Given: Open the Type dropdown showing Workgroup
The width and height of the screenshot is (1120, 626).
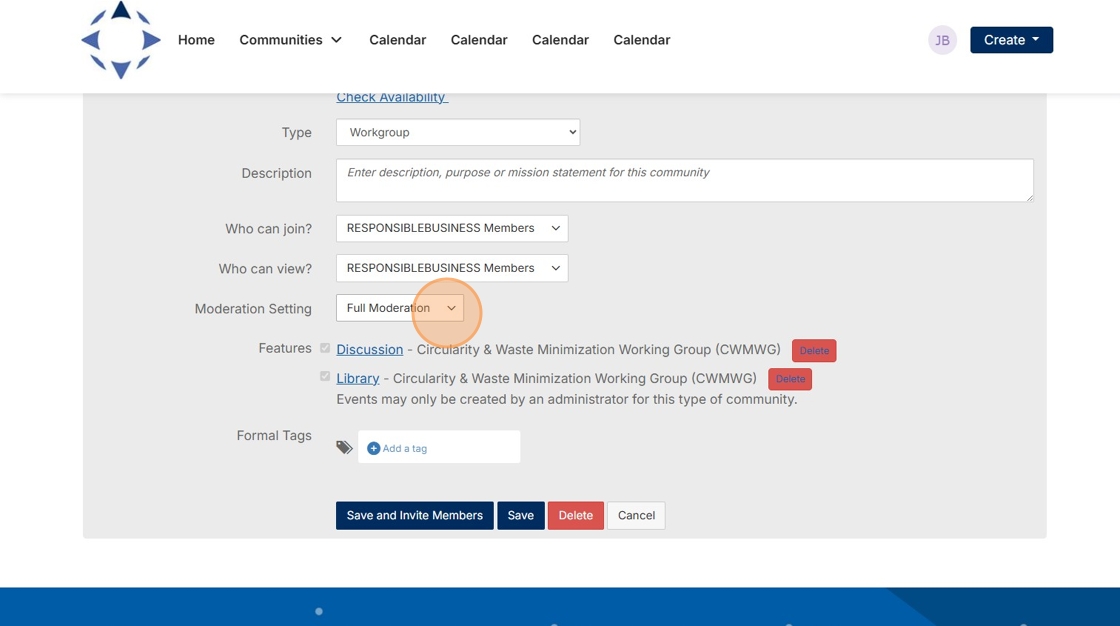Looking at the screenshot, I should coord(458,132).
